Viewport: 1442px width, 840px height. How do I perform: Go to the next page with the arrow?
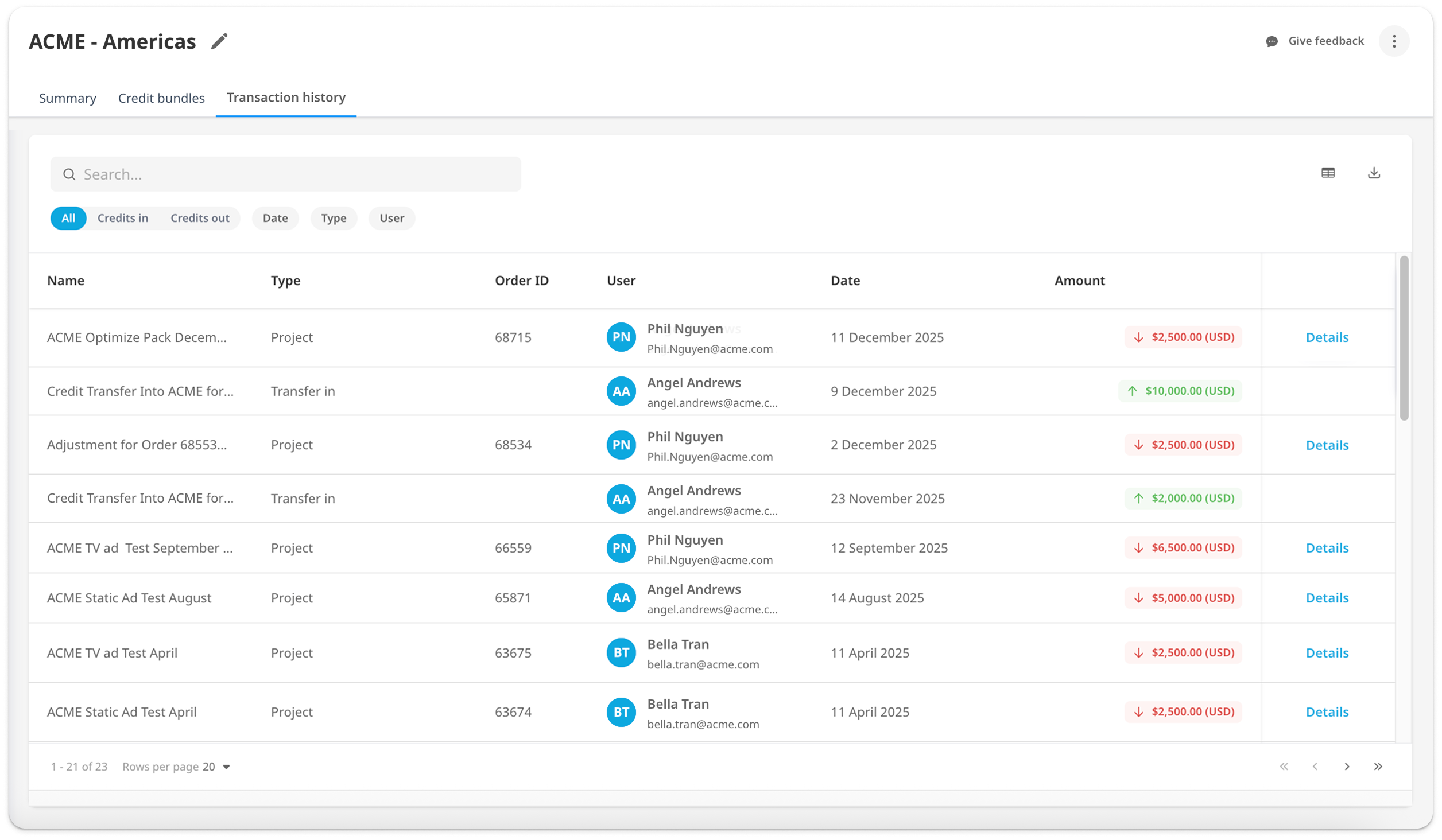[x=1347, y=767]
